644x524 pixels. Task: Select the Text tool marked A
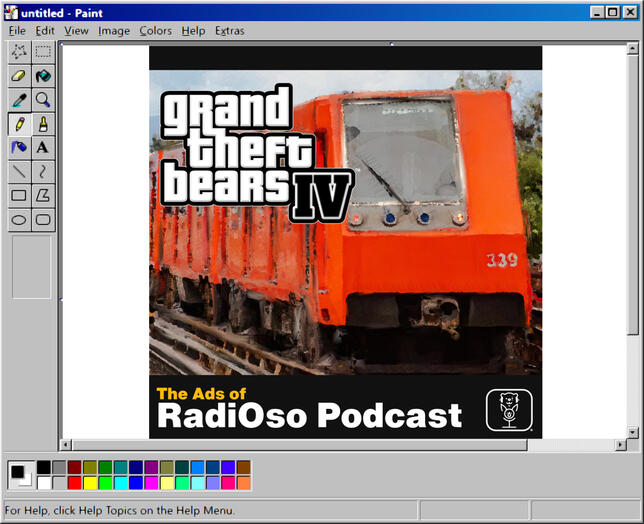[43, 147]
